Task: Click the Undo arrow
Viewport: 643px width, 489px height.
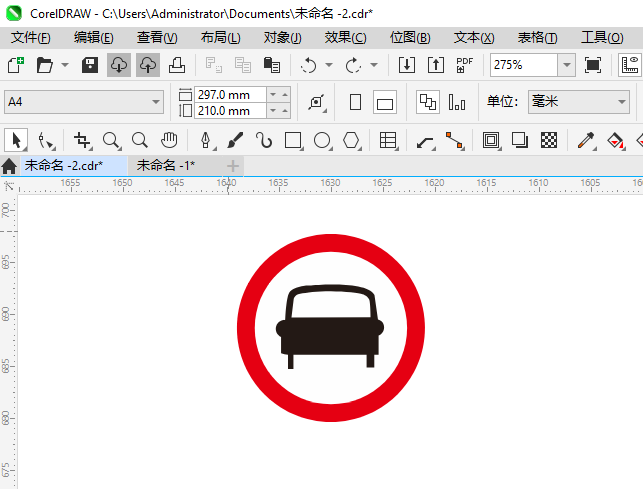Action: pos(309,65)
